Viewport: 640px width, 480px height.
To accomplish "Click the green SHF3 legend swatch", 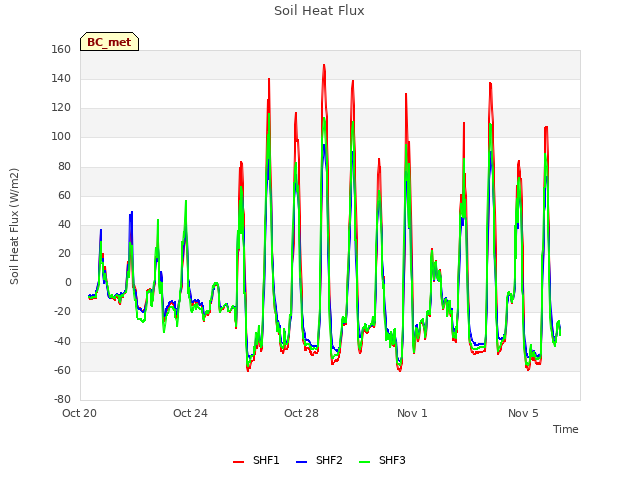I will (x=364, y=462).
